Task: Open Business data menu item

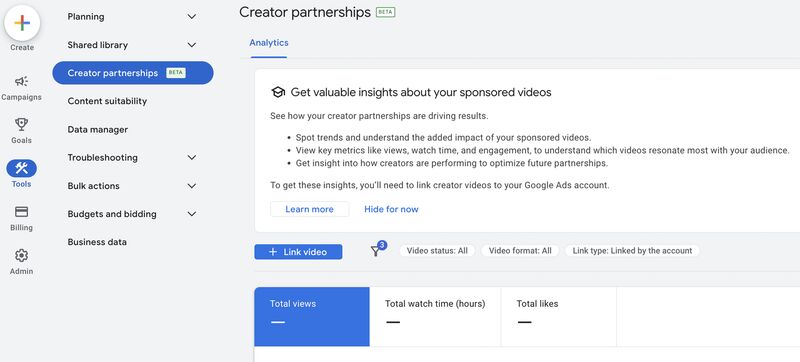Action: click(97, 242)
